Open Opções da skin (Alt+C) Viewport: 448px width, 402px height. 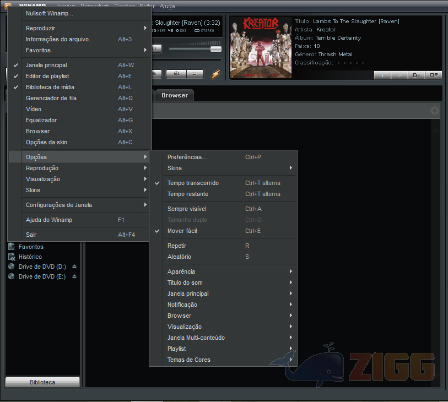79,142
